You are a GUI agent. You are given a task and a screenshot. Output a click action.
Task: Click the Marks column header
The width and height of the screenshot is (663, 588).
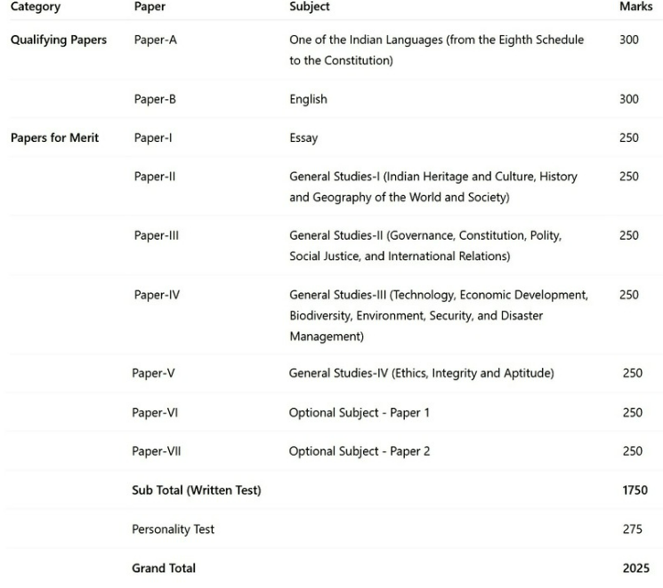[636, 6]
